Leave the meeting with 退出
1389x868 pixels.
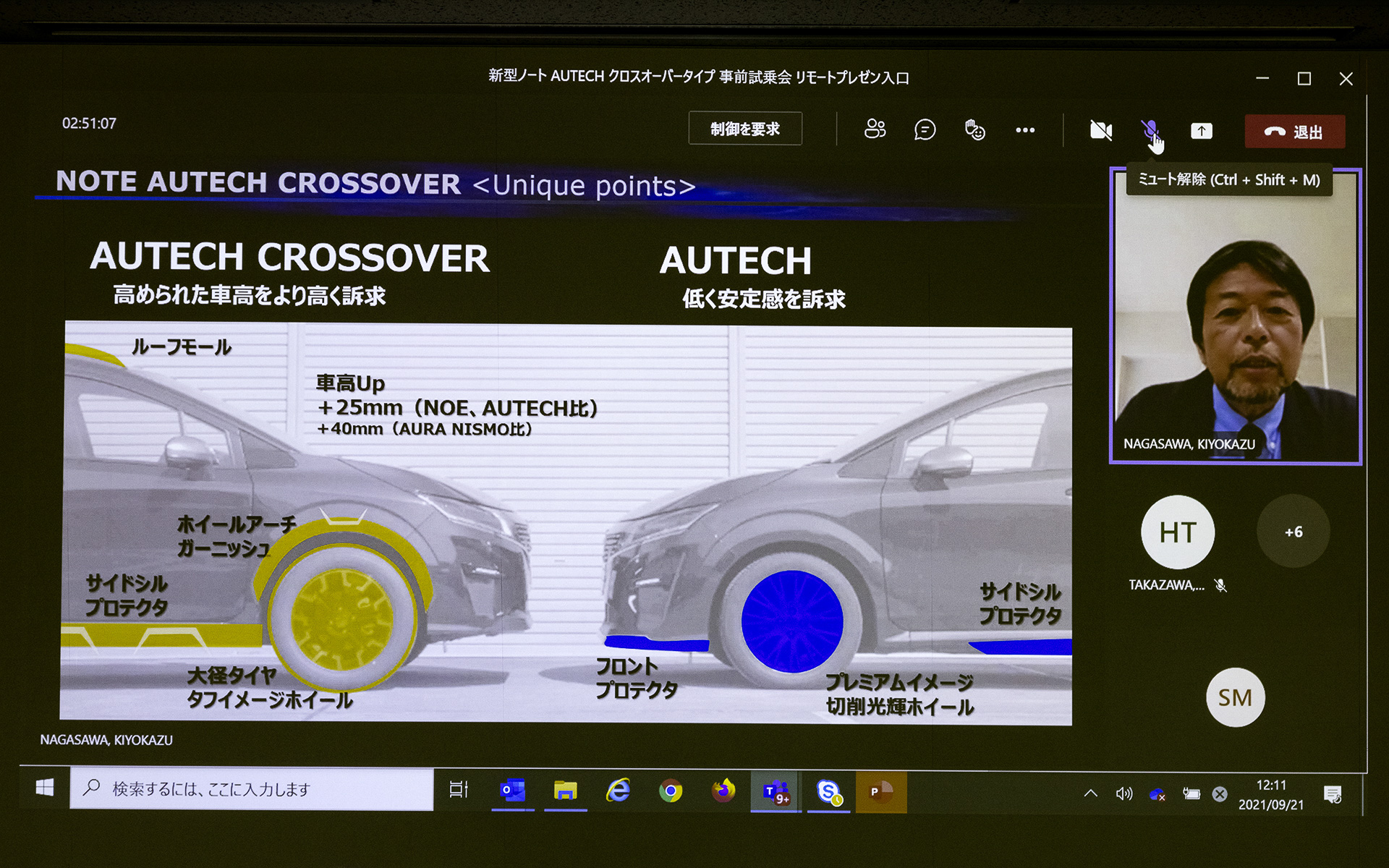1294,132
